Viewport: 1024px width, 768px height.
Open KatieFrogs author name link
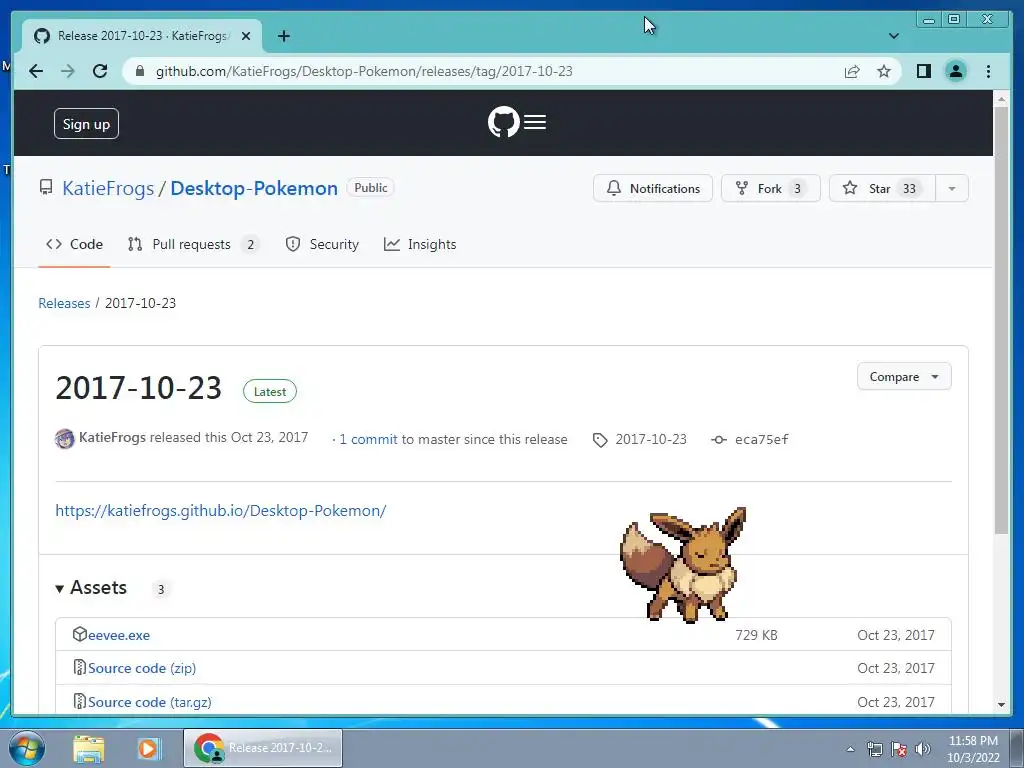coord(112,438)
